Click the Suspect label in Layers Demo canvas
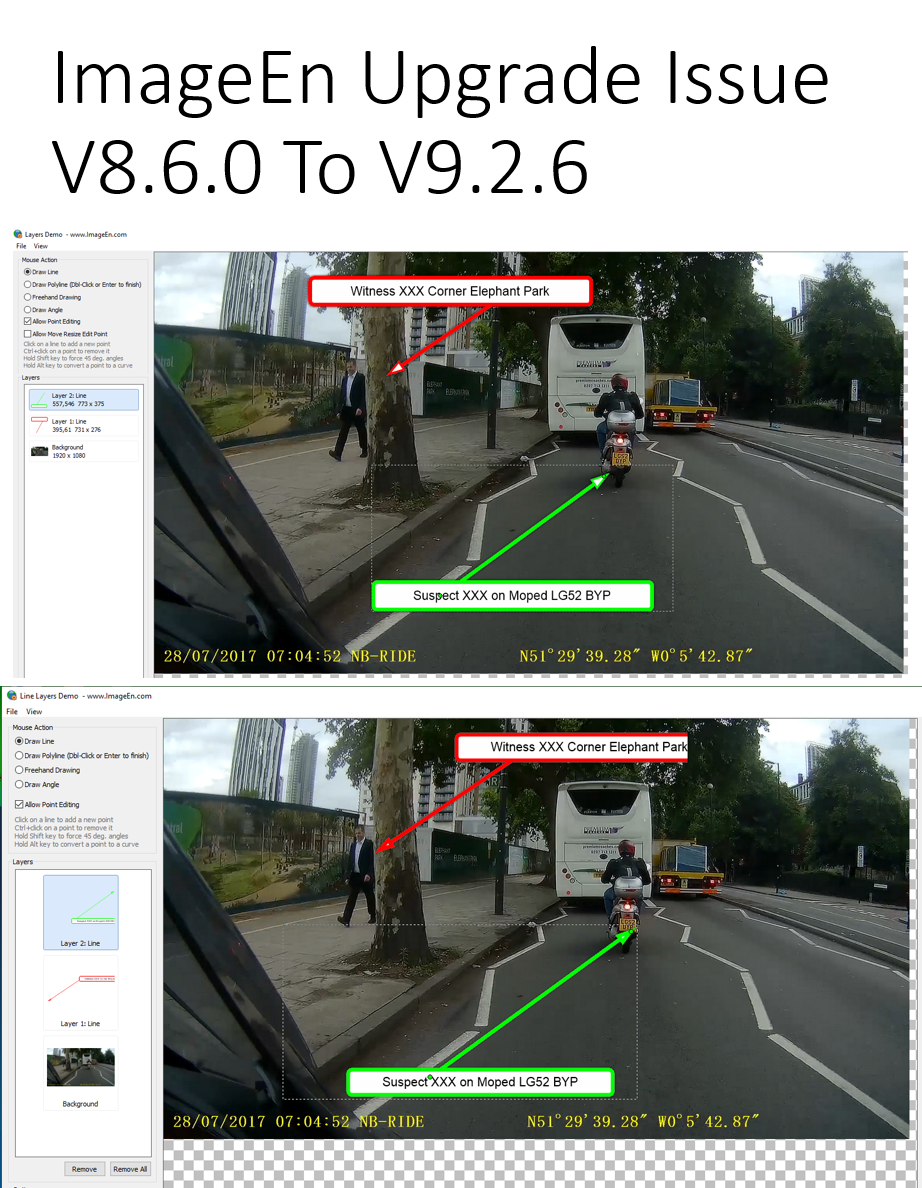Viewport: 922px width, 1188px height. click(512, 596)
